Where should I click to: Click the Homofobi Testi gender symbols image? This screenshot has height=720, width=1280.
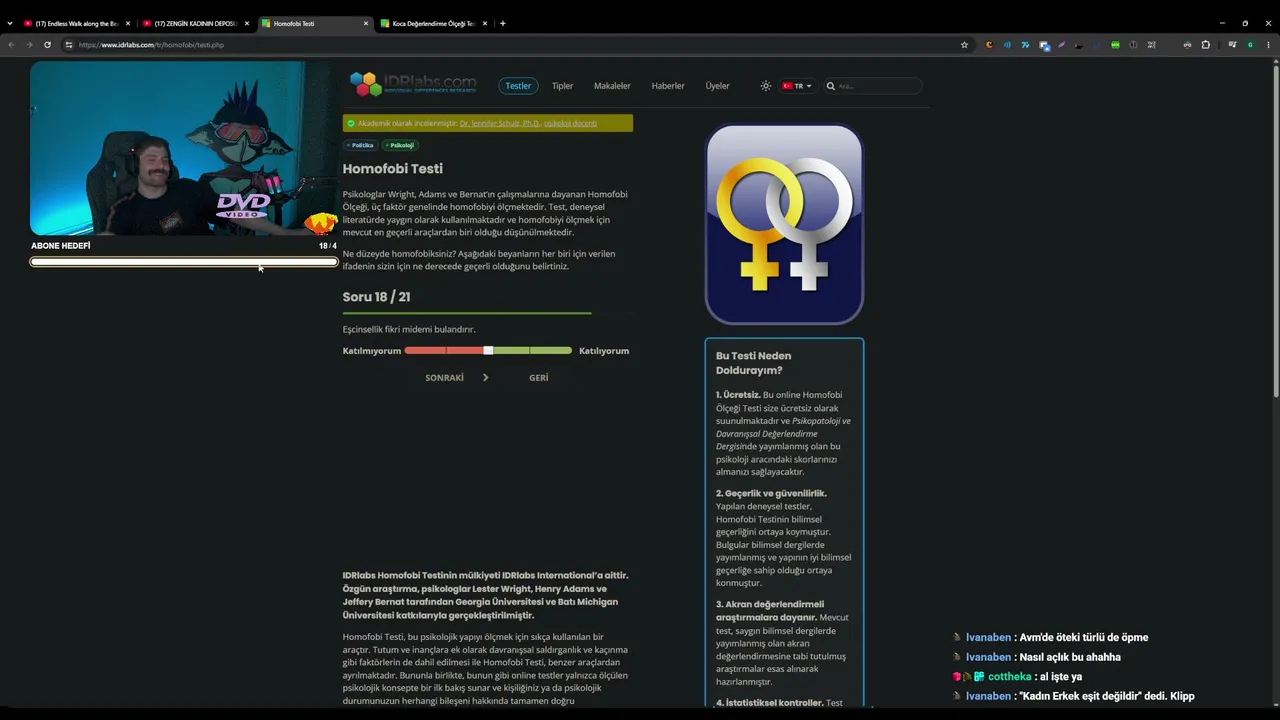784,224
